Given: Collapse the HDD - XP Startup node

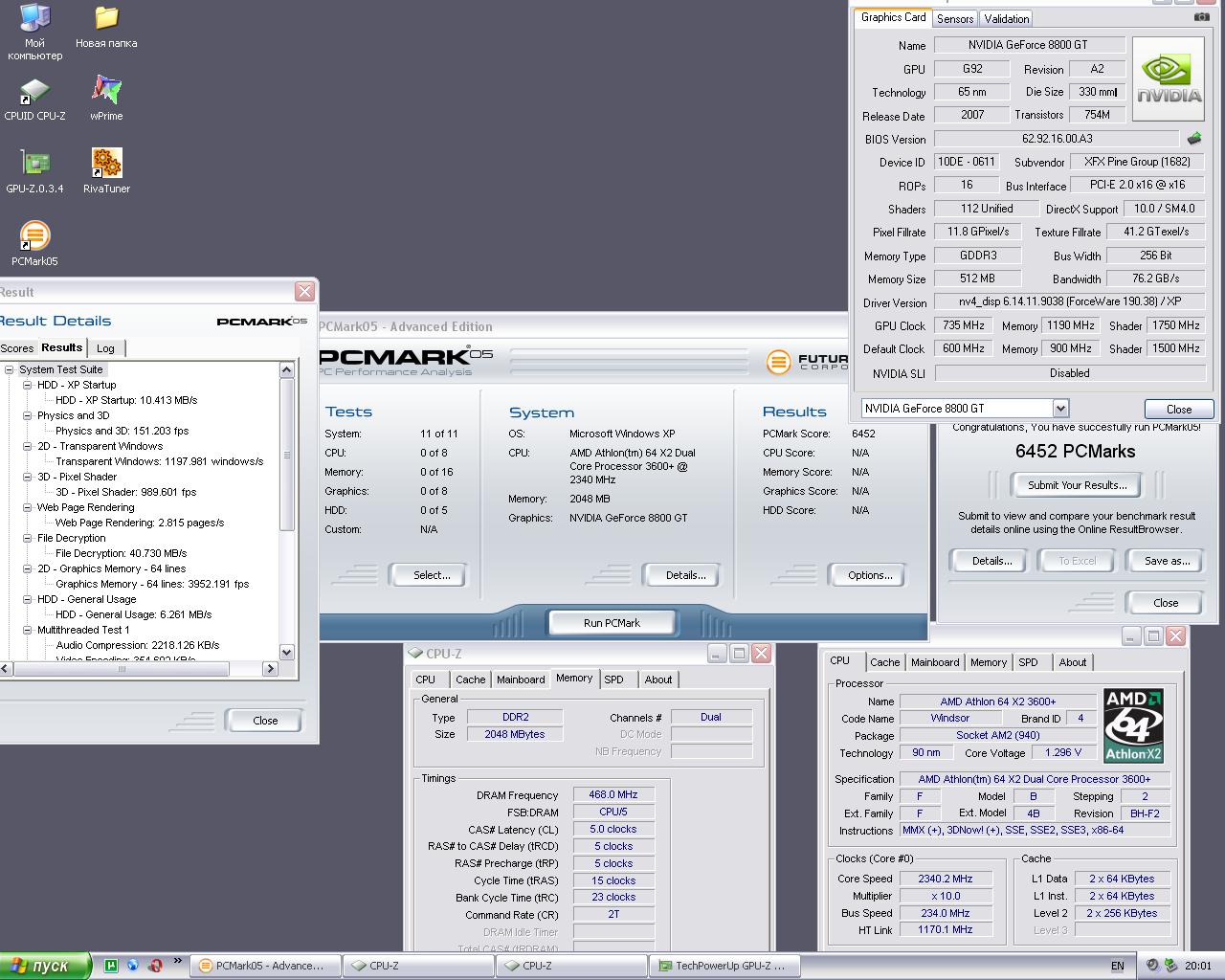Looking at the screenshot, I should tap(28, 385).
